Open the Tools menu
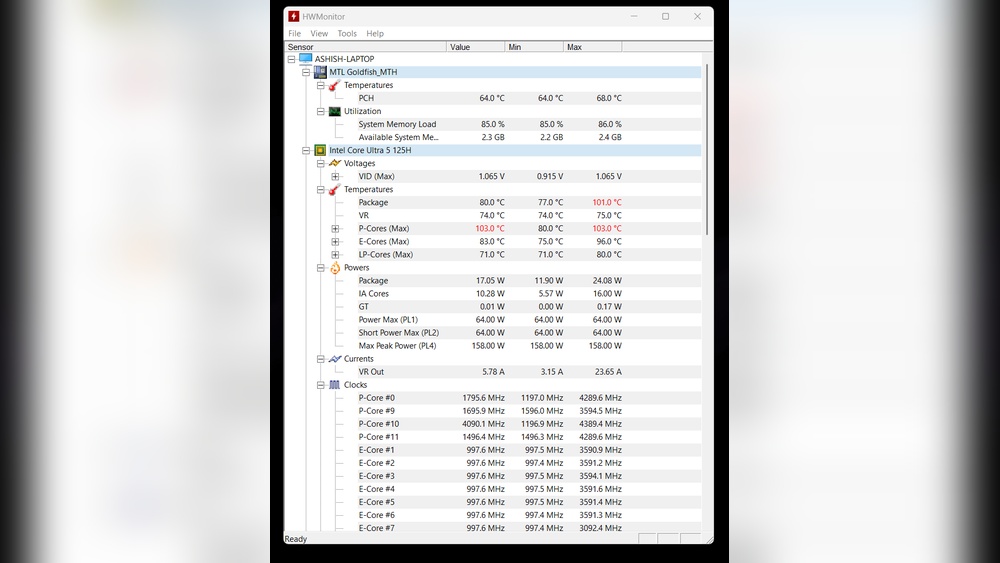 point(347,34)
